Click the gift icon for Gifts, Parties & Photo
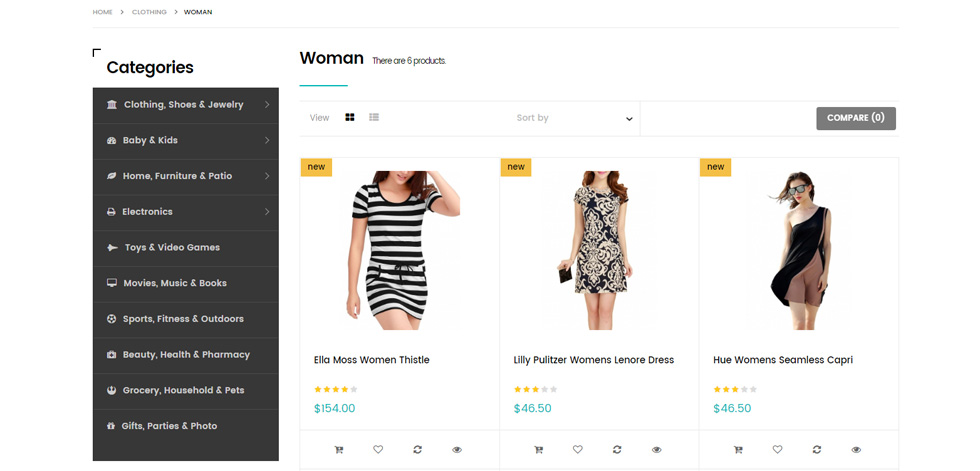Image resolution: width=980 pixels, height=471 pixels. point(111,426)
